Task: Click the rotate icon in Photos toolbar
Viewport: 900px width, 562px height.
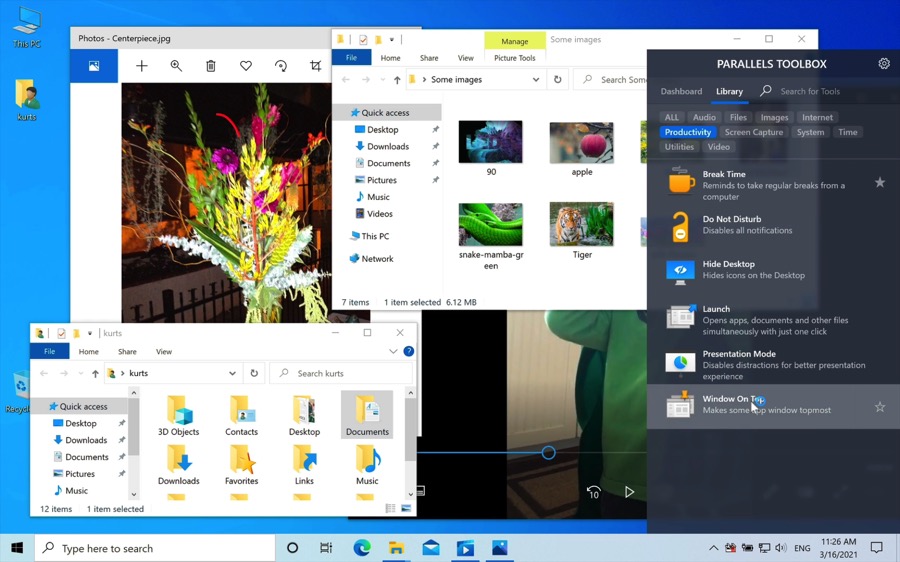Action: [281, 66]
